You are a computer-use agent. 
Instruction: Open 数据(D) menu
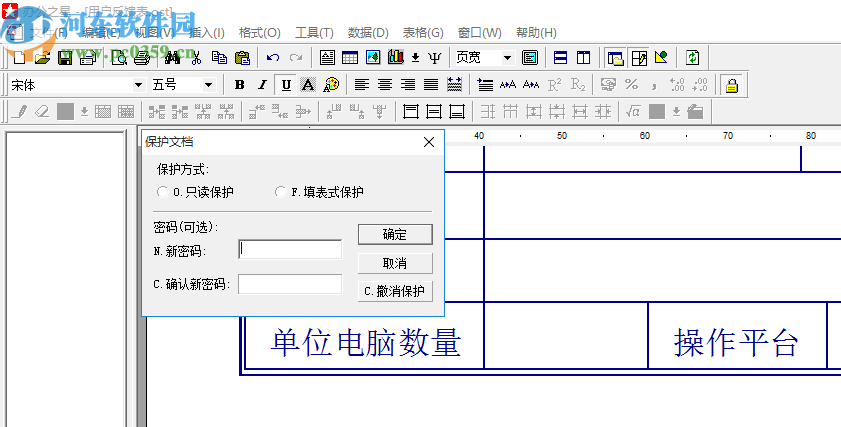click(368, 33)
